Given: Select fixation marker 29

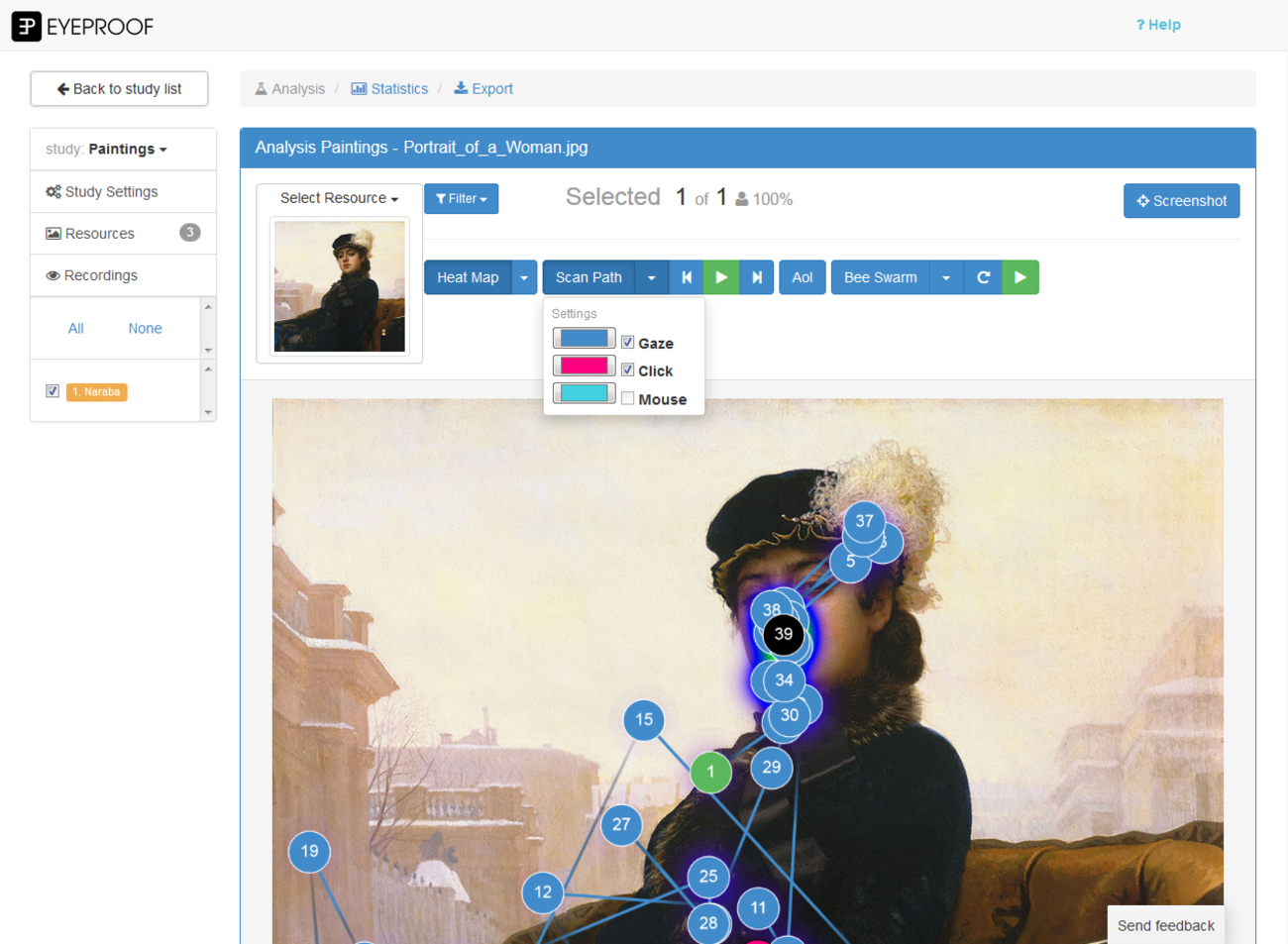Looking at the screenshot, I should (x=772, y=768).
